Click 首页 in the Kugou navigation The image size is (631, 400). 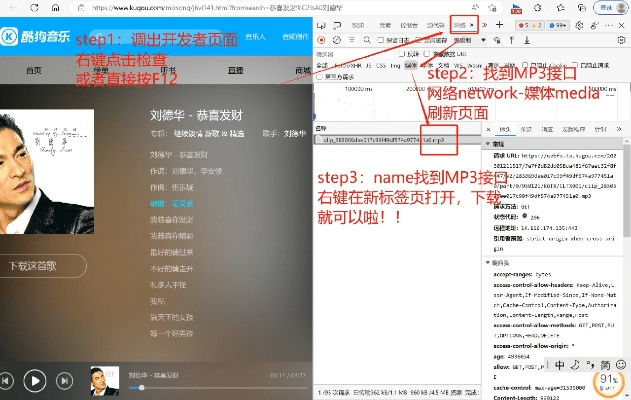point(34,70)
